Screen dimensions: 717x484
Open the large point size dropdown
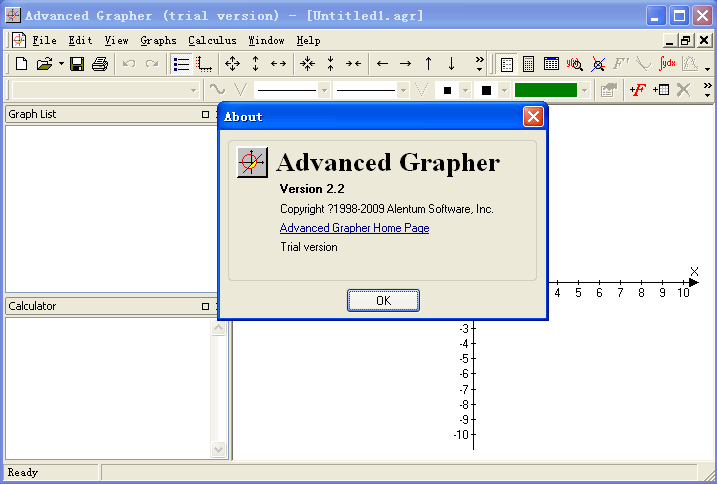tap(504, 90)
